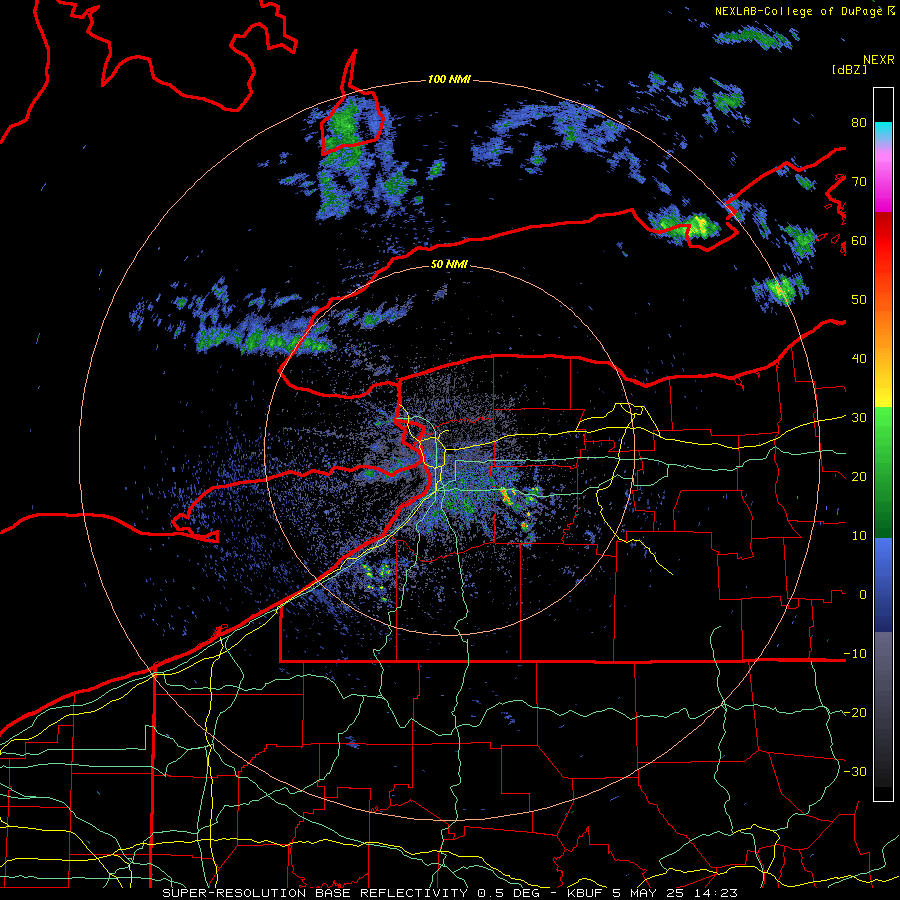Click the '10' value on dBZ scale
The image size is (900, 900).
click(859, 536)
